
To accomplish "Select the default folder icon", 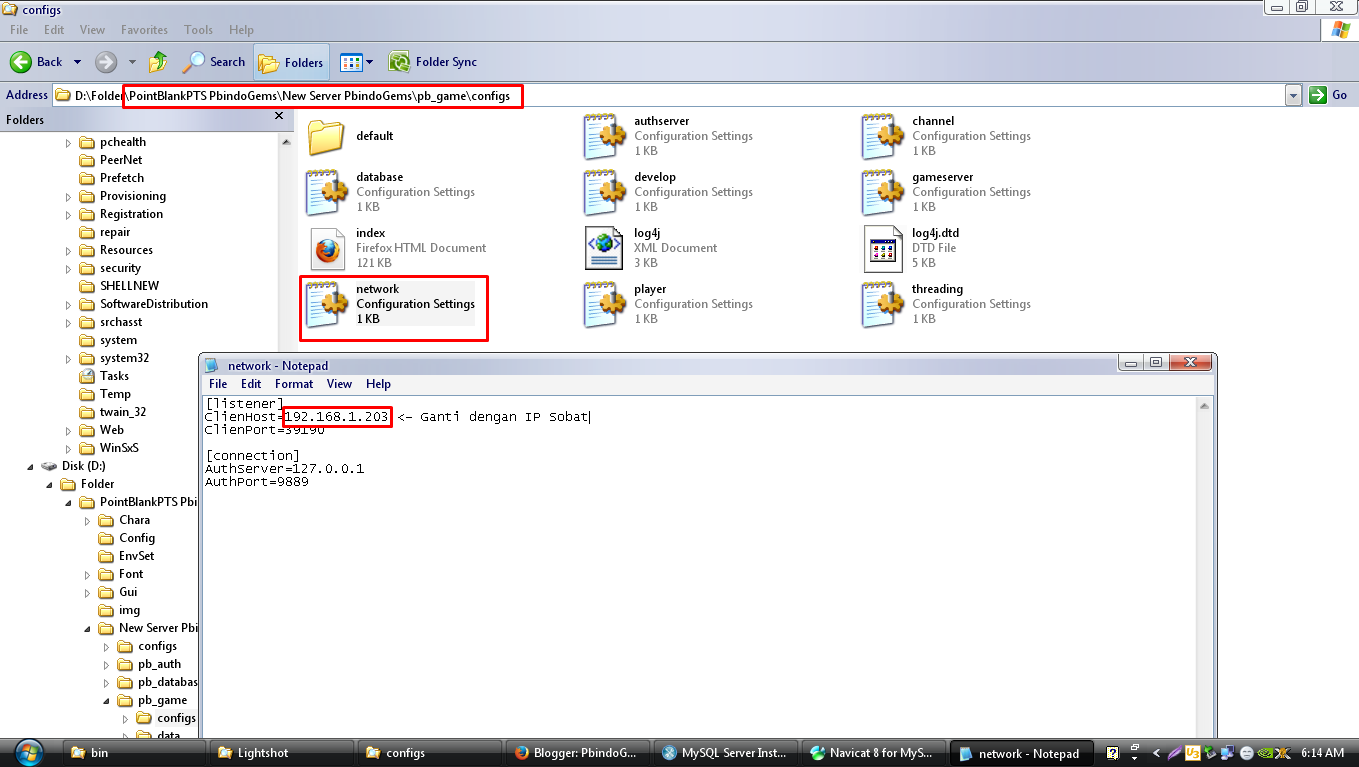I will (326, 137).
